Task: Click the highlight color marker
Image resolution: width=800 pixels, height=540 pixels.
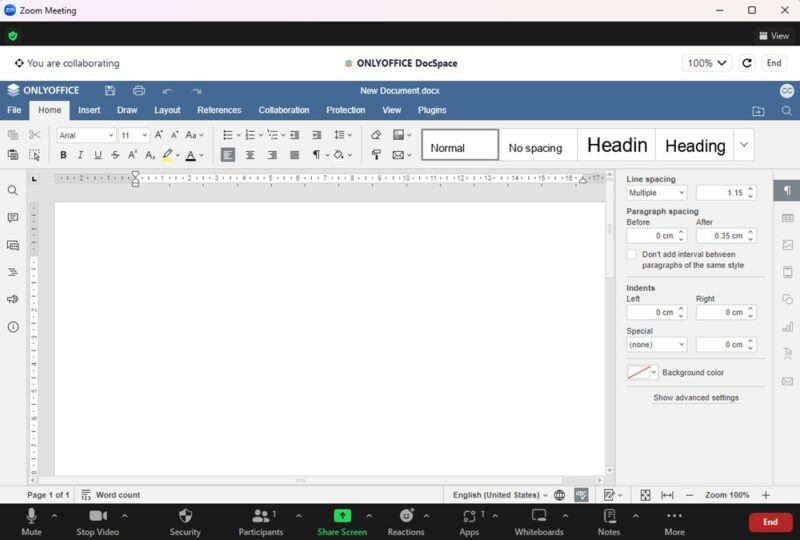Action: click(x=167, y=155)
